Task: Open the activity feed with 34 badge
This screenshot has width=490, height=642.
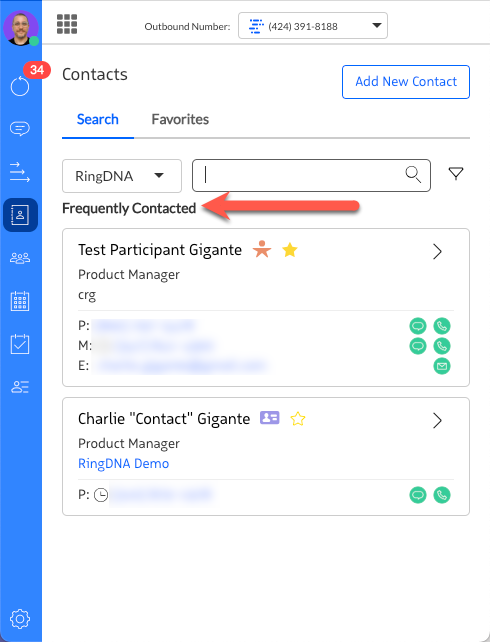Action: [20, 86]
